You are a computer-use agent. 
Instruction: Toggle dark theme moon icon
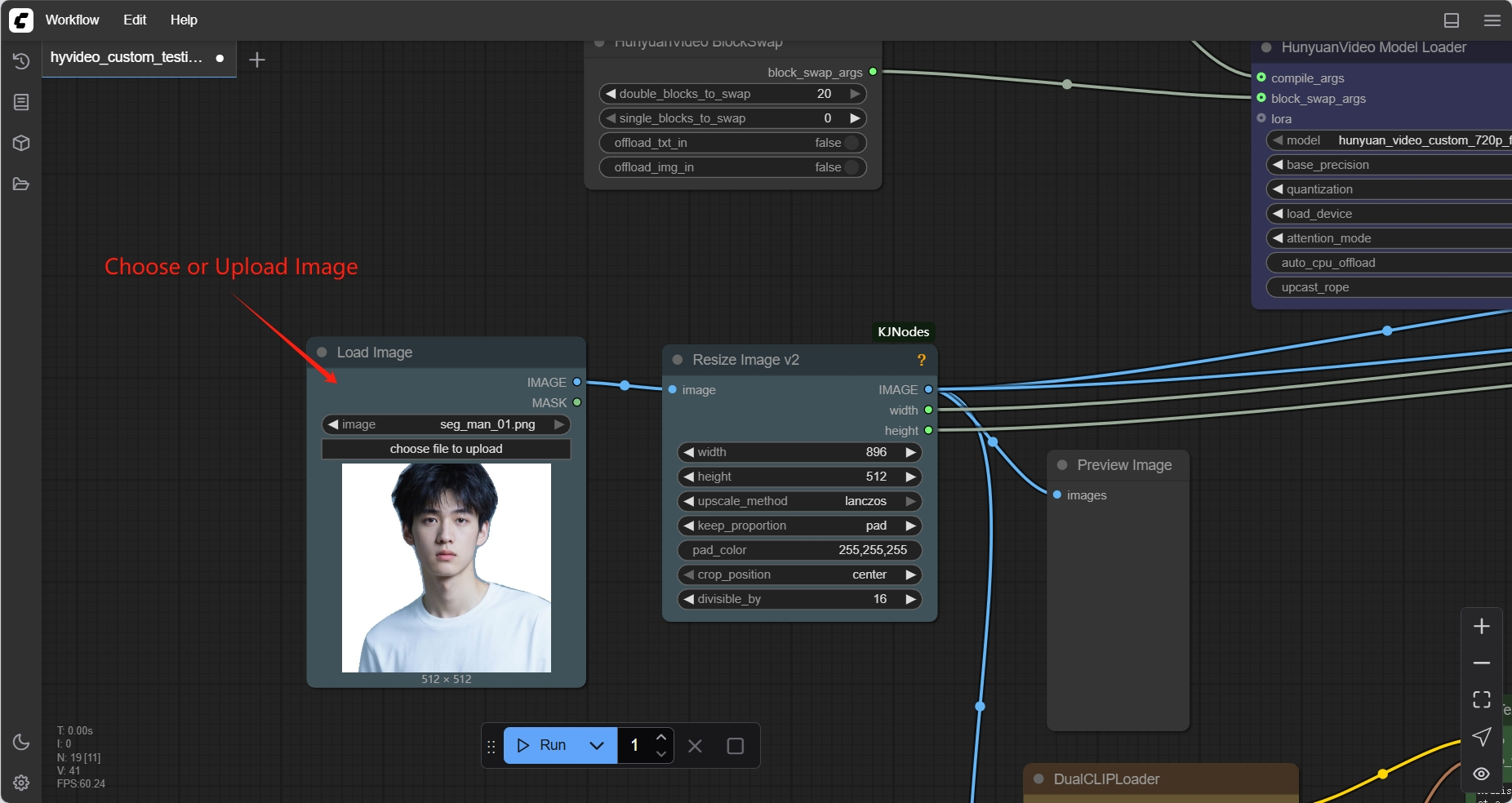(x=21, y=742)
